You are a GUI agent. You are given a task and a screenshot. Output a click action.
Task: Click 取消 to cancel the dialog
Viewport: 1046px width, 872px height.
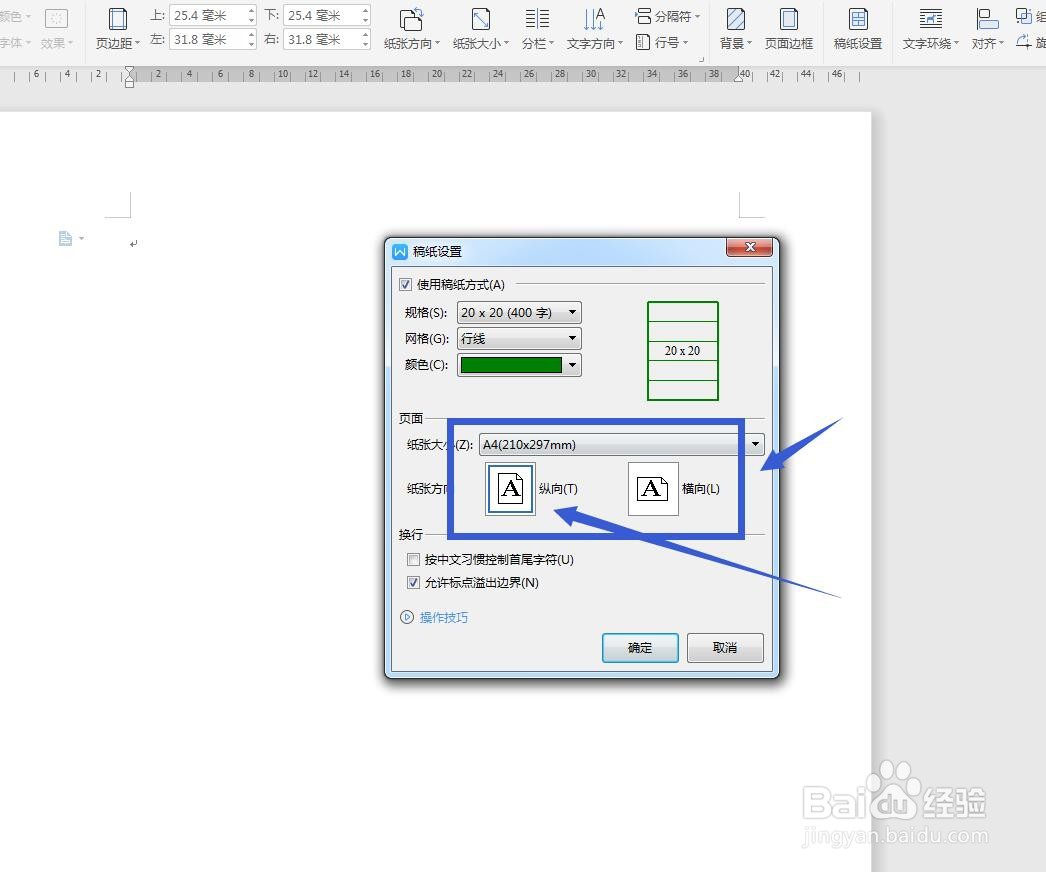[x=725, y=648]
